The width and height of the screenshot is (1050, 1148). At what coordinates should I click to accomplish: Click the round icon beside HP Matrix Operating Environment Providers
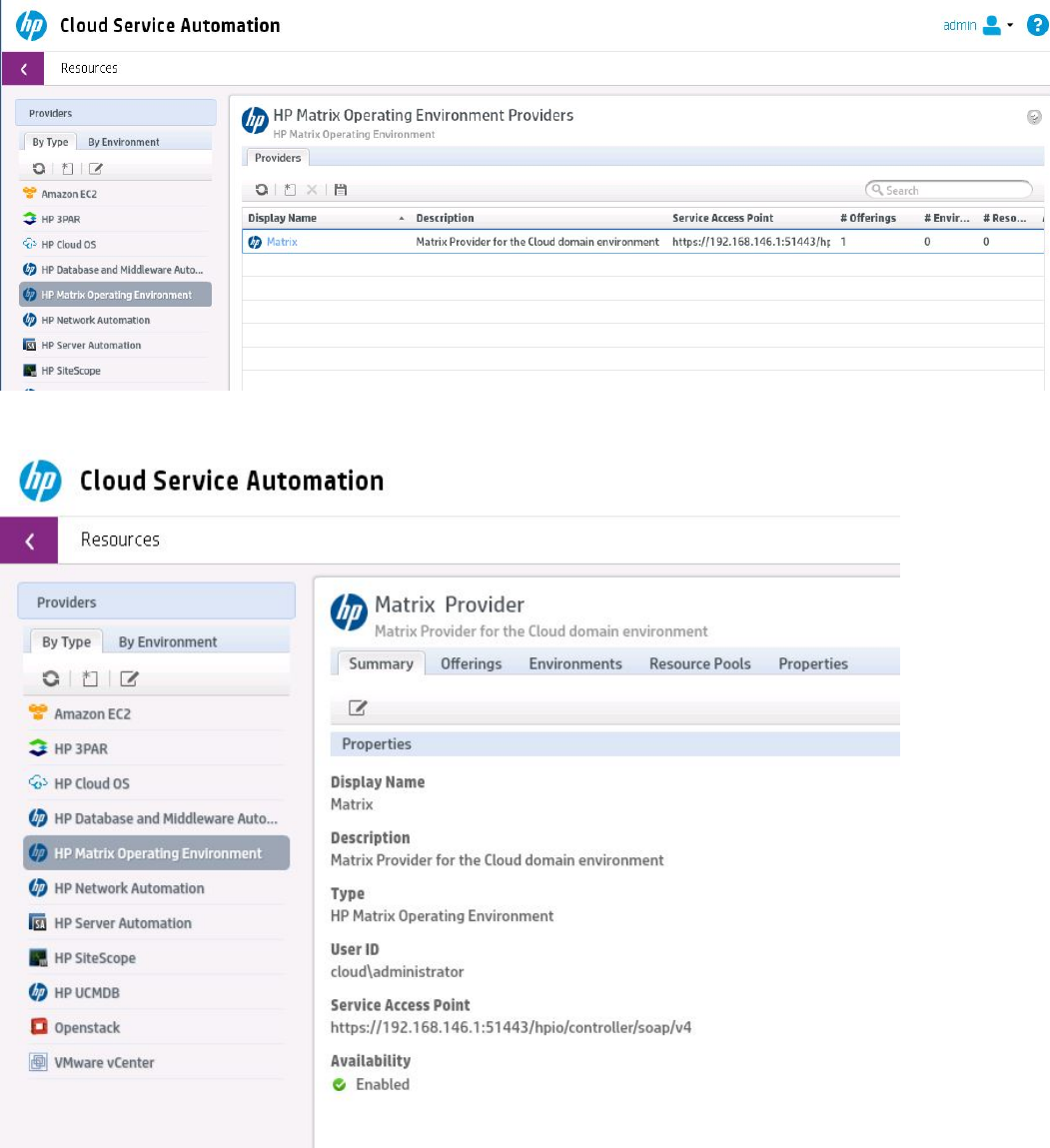point(1034,117)
